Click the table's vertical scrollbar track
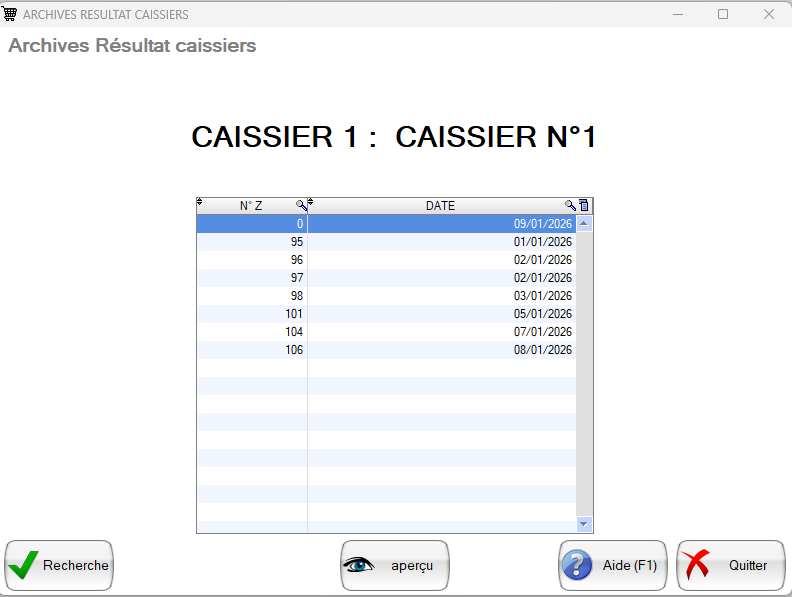Viewport: 792px width, 597px height. pos(584,374)
